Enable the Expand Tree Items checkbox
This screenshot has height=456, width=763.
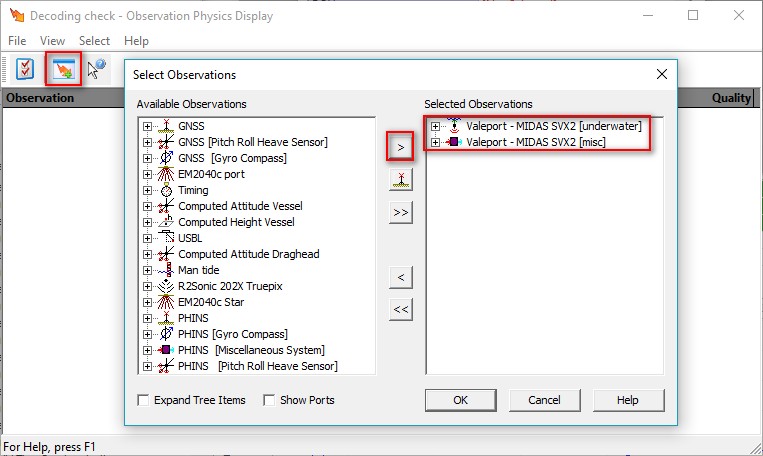point(143,400)
